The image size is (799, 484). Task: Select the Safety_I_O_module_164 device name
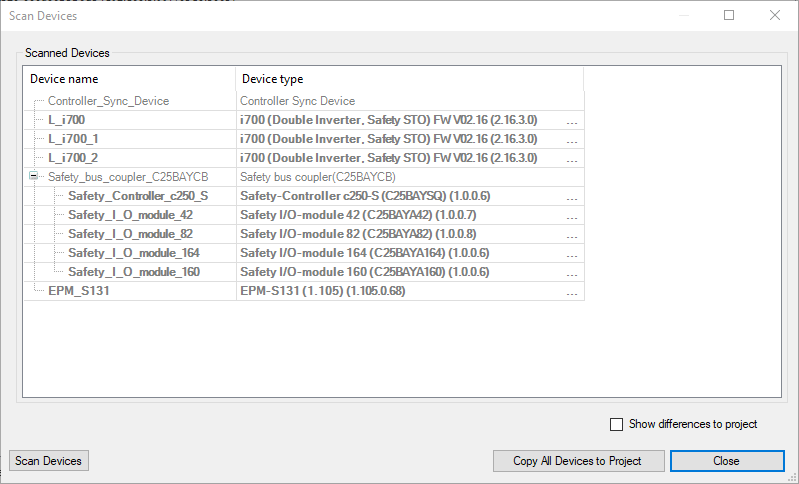pyautogui.click(x=134, y=253)
